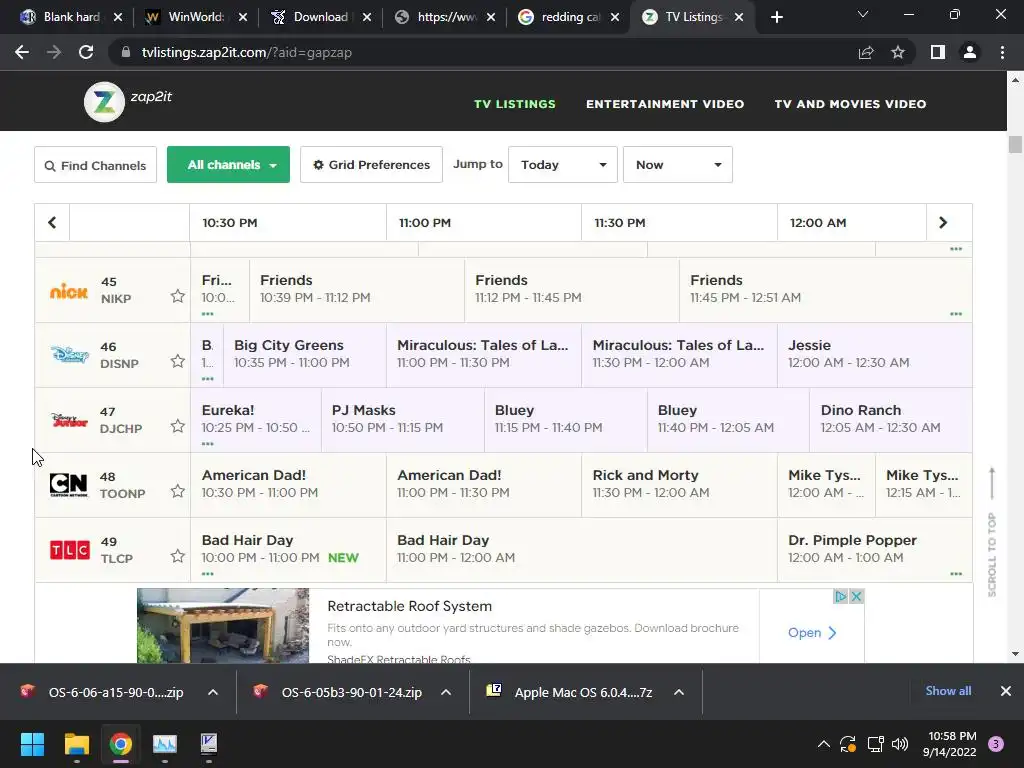Open the browser side panel icon

[938, 52]
